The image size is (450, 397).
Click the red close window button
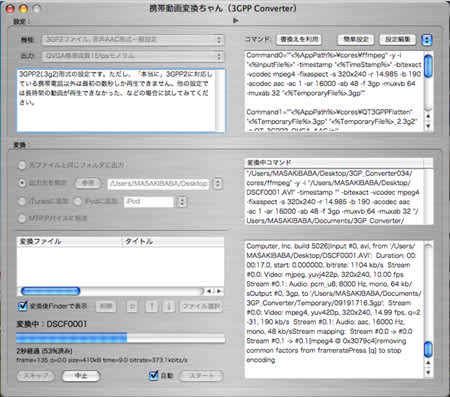click(x=10, y=8)
